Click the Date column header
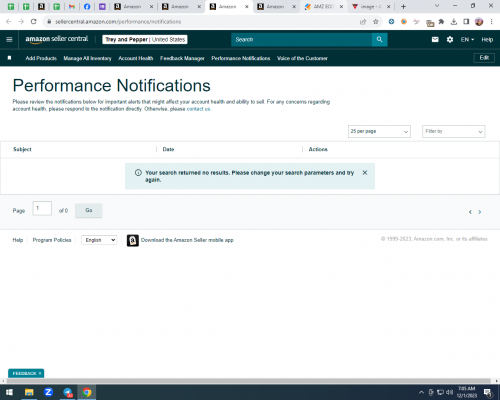 pyautogui.click(x=168, y=149)
